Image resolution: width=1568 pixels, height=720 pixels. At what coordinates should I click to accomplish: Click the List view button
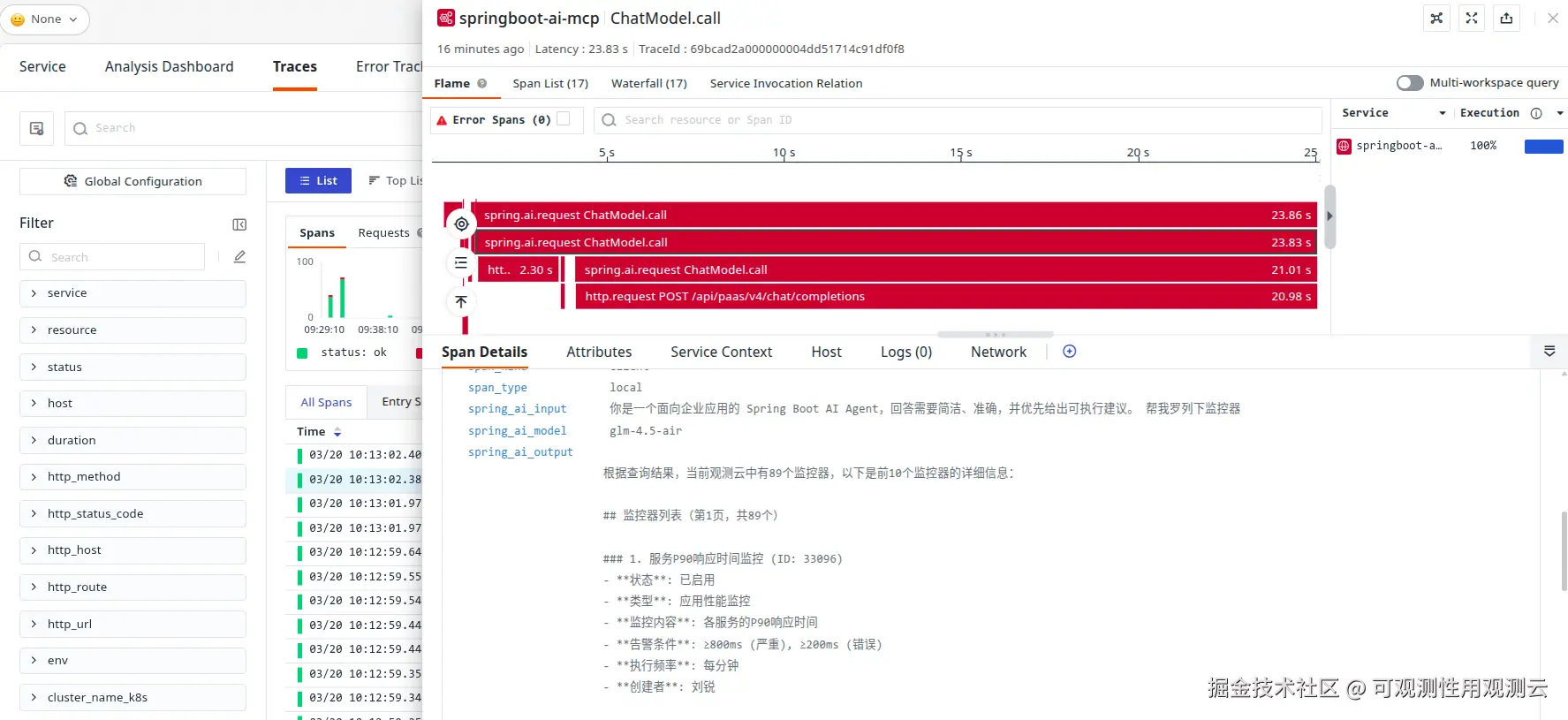point(318,180)
